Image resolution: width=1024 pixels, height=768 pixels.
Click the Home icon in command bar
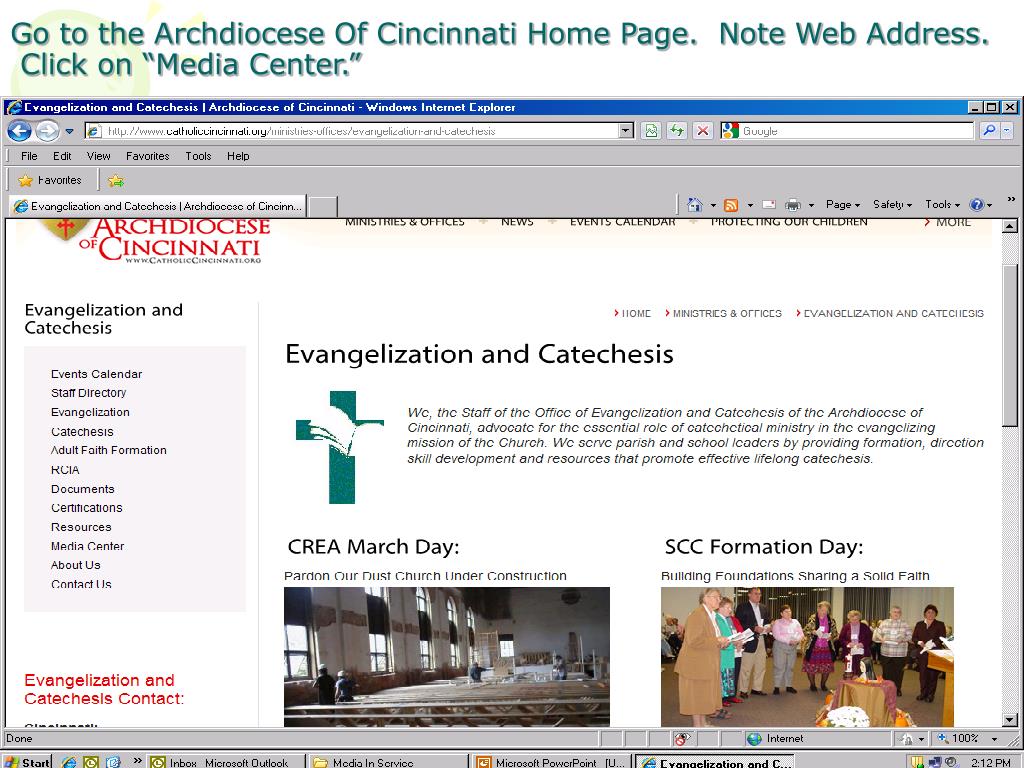pyautogui.click(x=695, y=205)
